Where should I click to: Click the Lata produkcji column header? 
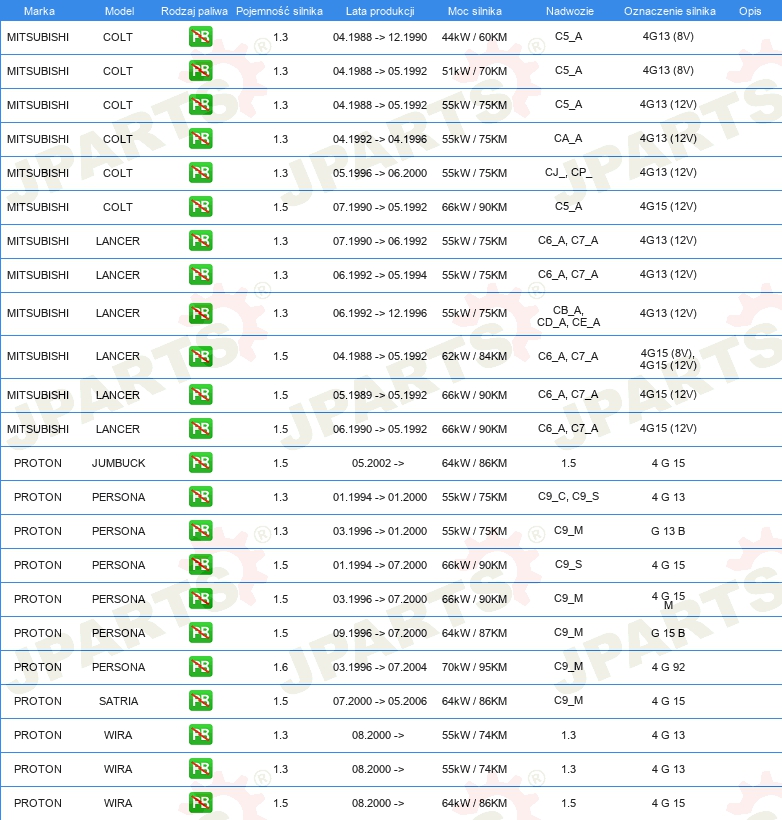click(x=380, y=11)
